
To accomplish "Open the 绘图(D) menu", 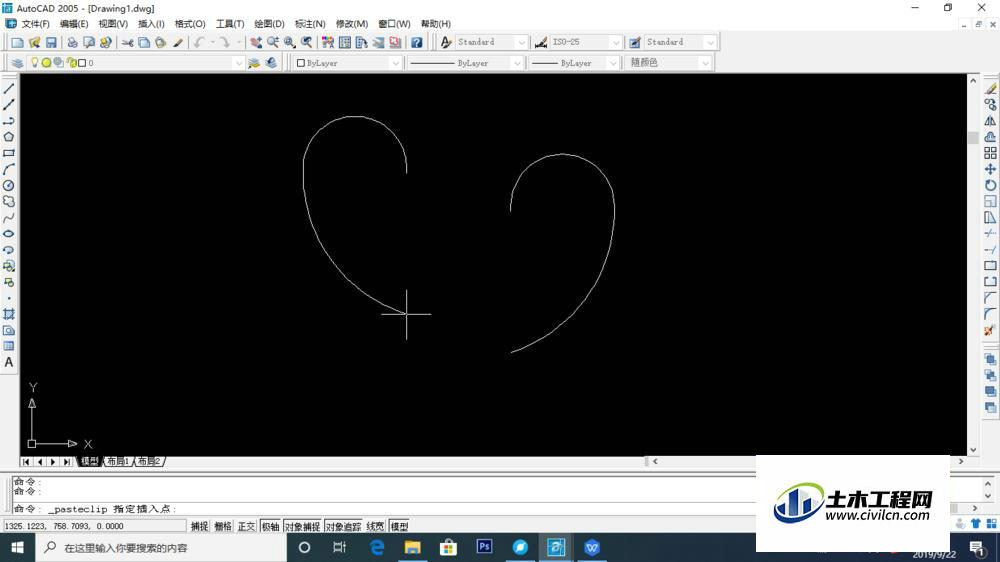I will (269, 24).
